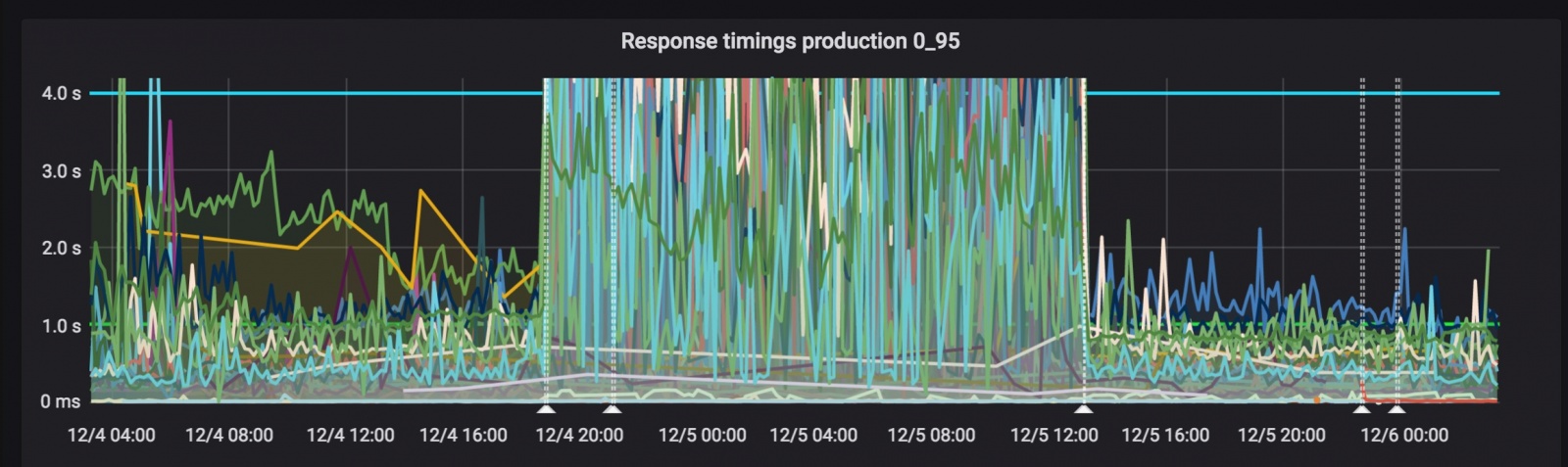Click the 12/4 08:00 time label

coord(229,435)
